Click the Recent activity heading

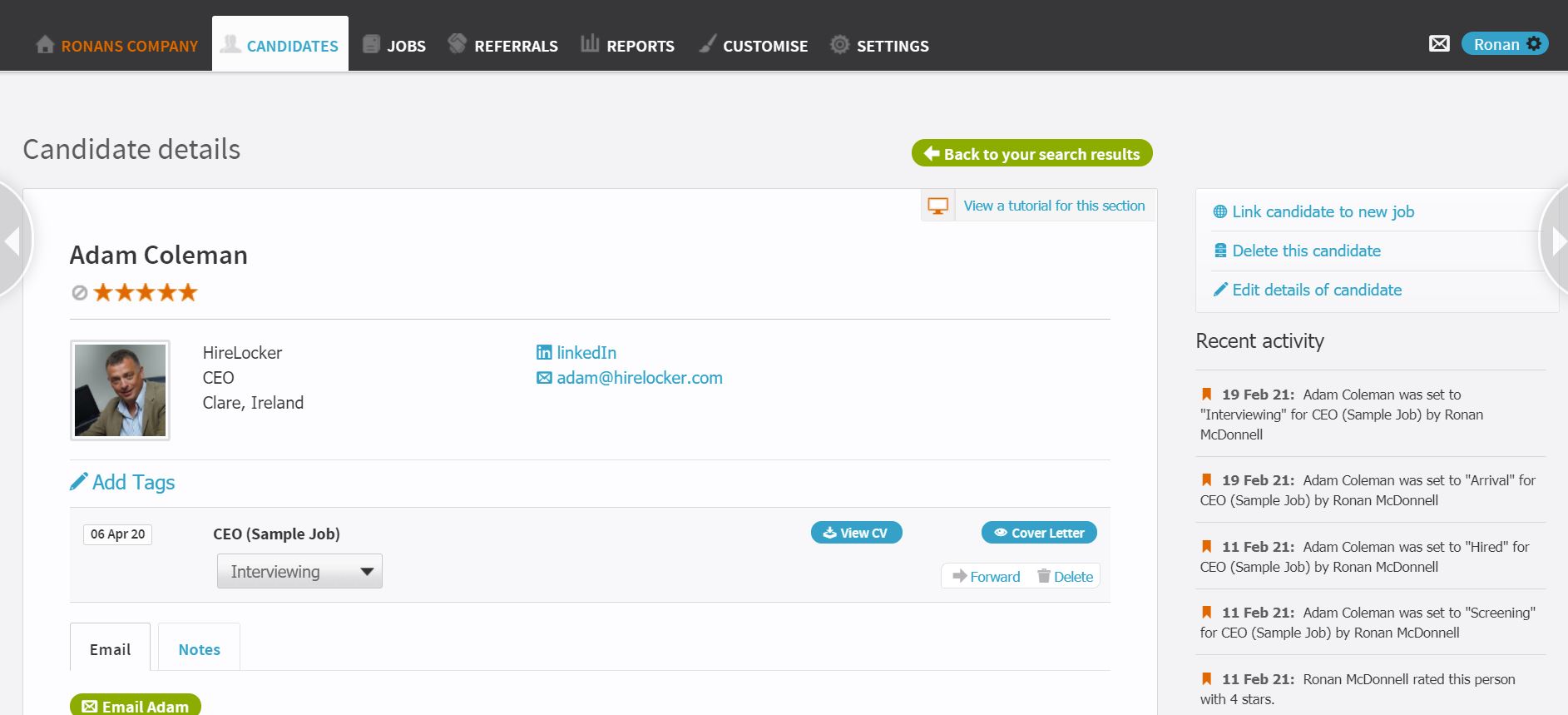click(1259, 341)
